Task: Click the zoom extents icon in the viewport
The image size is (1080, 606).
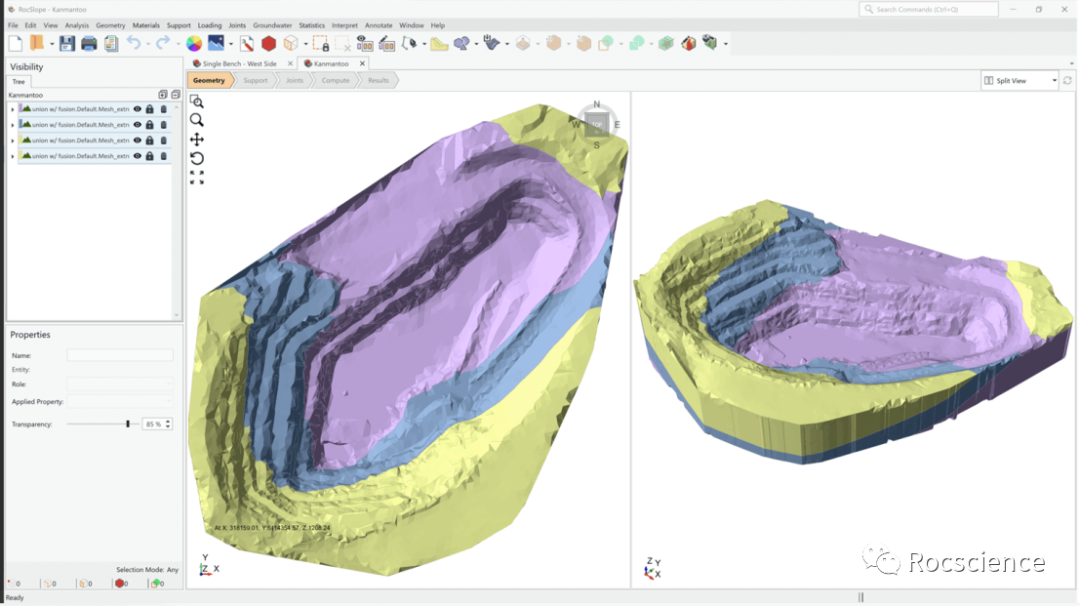Action: [x=197, y=177]
